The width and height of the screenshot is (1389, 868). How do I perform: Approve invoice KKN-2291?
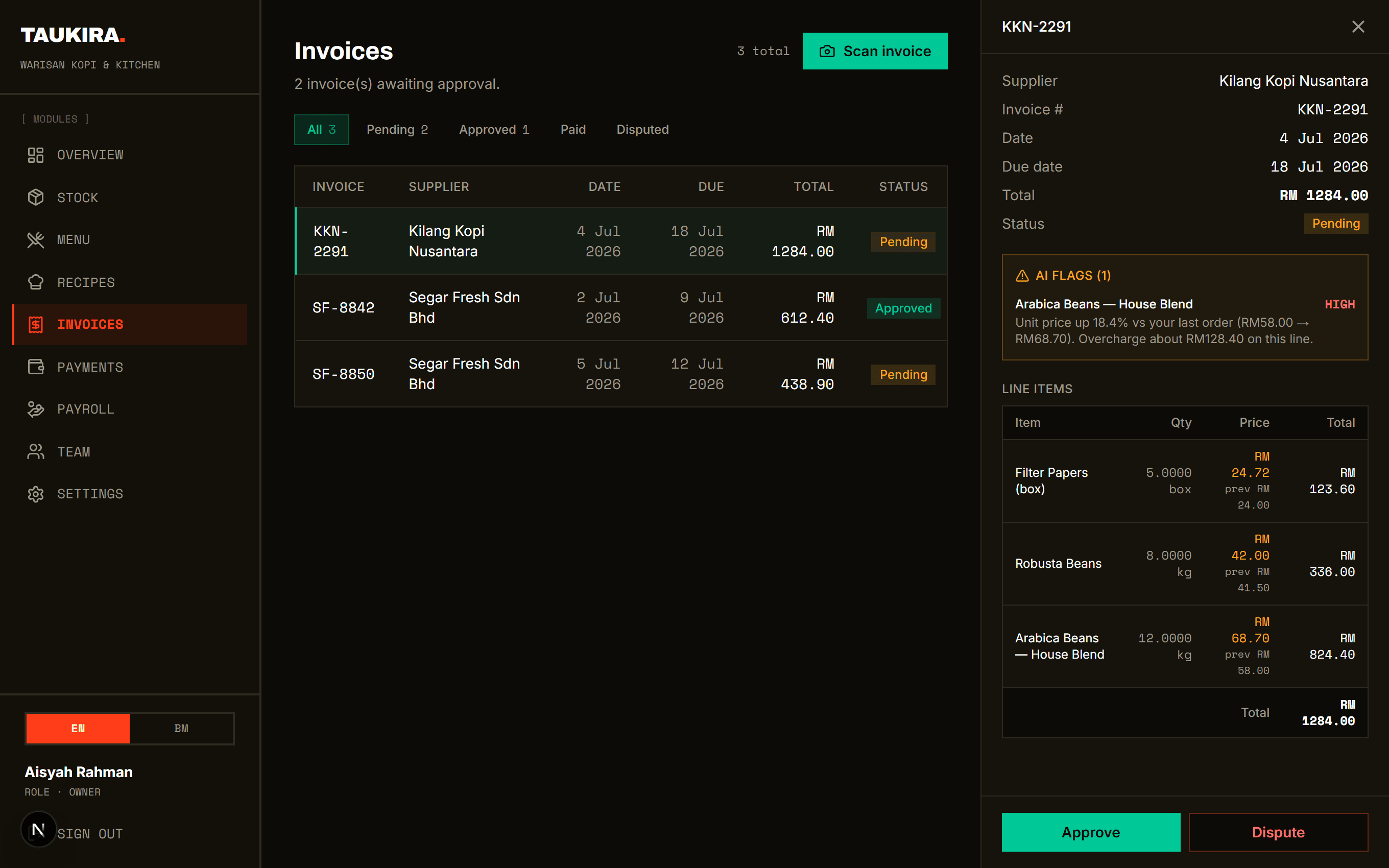pos(1091,832)
